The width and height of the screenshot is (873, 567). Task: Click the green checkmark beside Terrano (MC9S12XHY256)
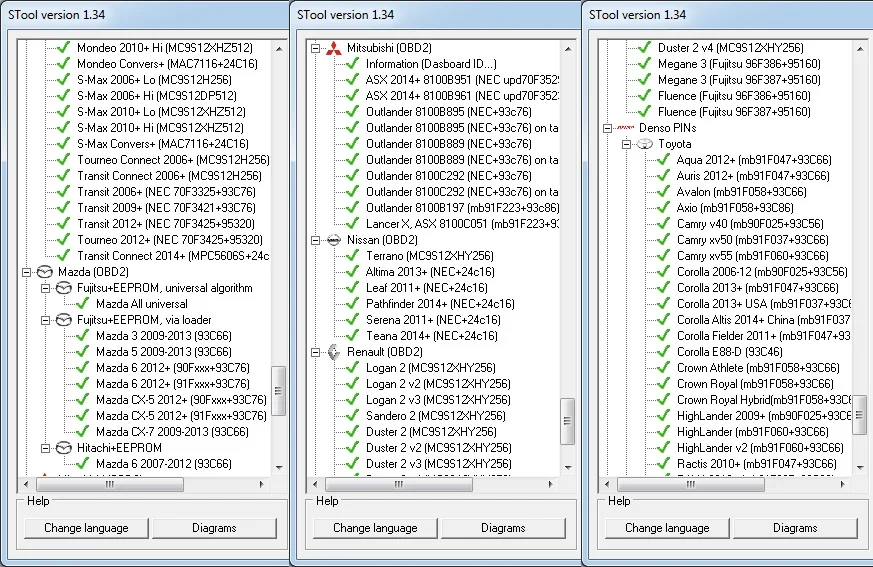[352, 256]
